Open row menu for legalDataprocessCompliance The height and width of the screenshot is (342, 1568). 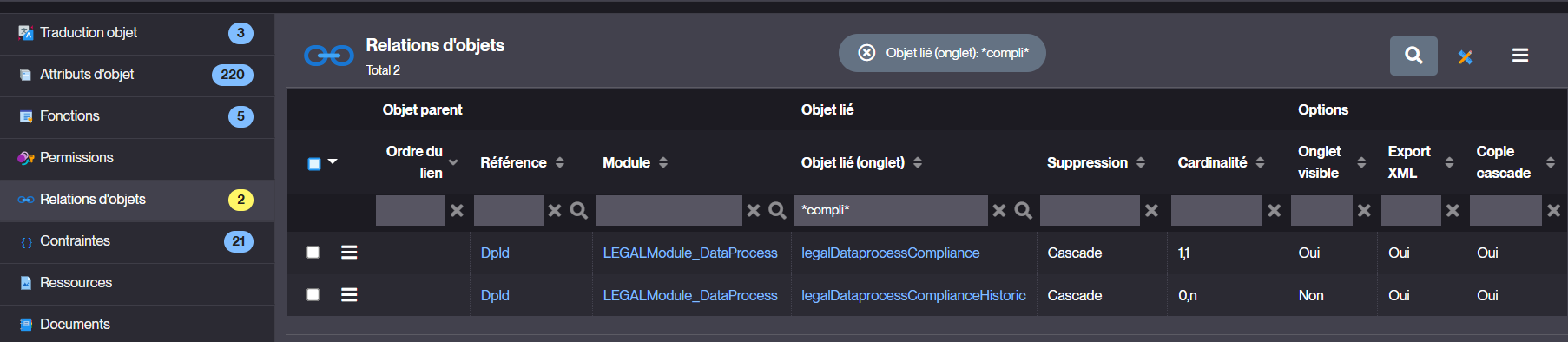349,253
